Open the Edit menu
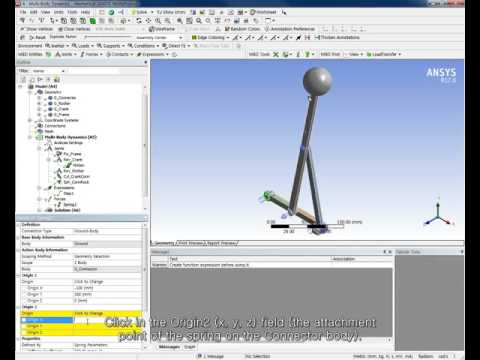This screenshot has width=480, height=360. click(x=34, y=12)
